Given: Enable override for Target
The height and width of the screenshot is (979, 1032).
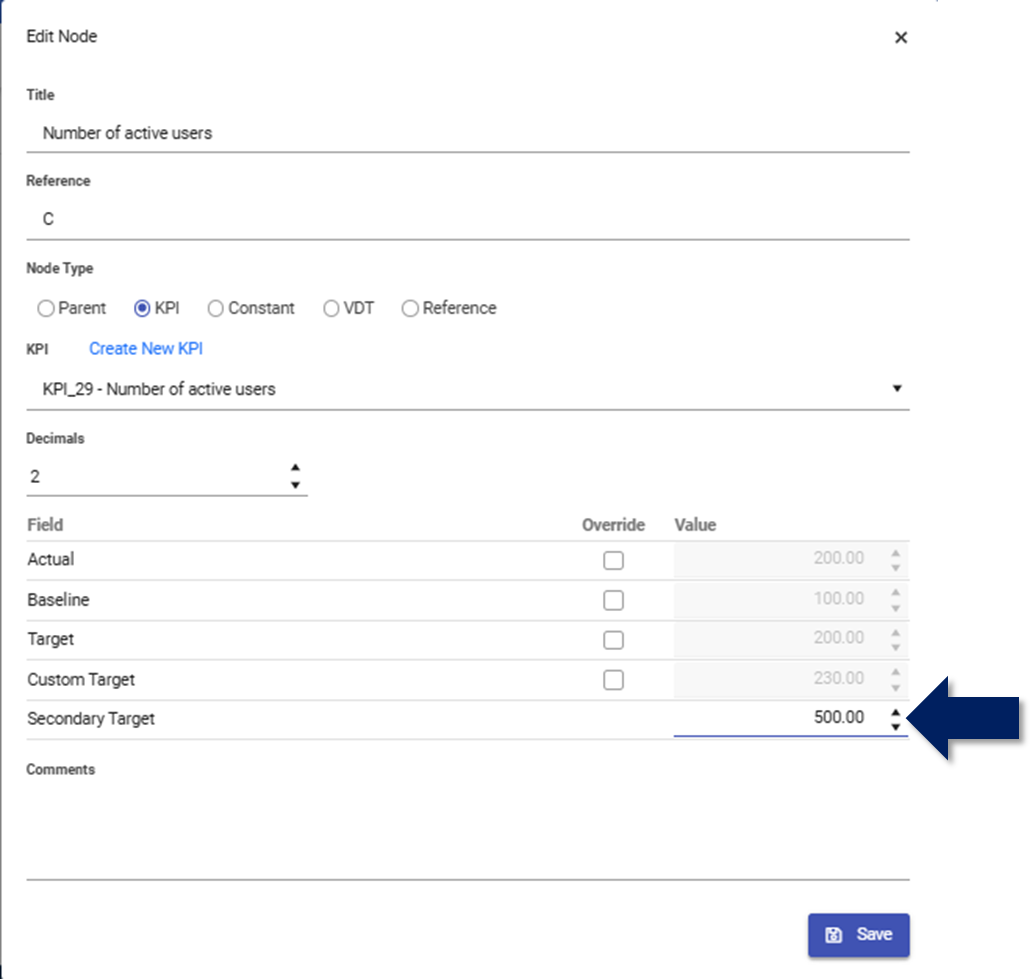Looking at the screenshot, I should (x=613, y=640).
